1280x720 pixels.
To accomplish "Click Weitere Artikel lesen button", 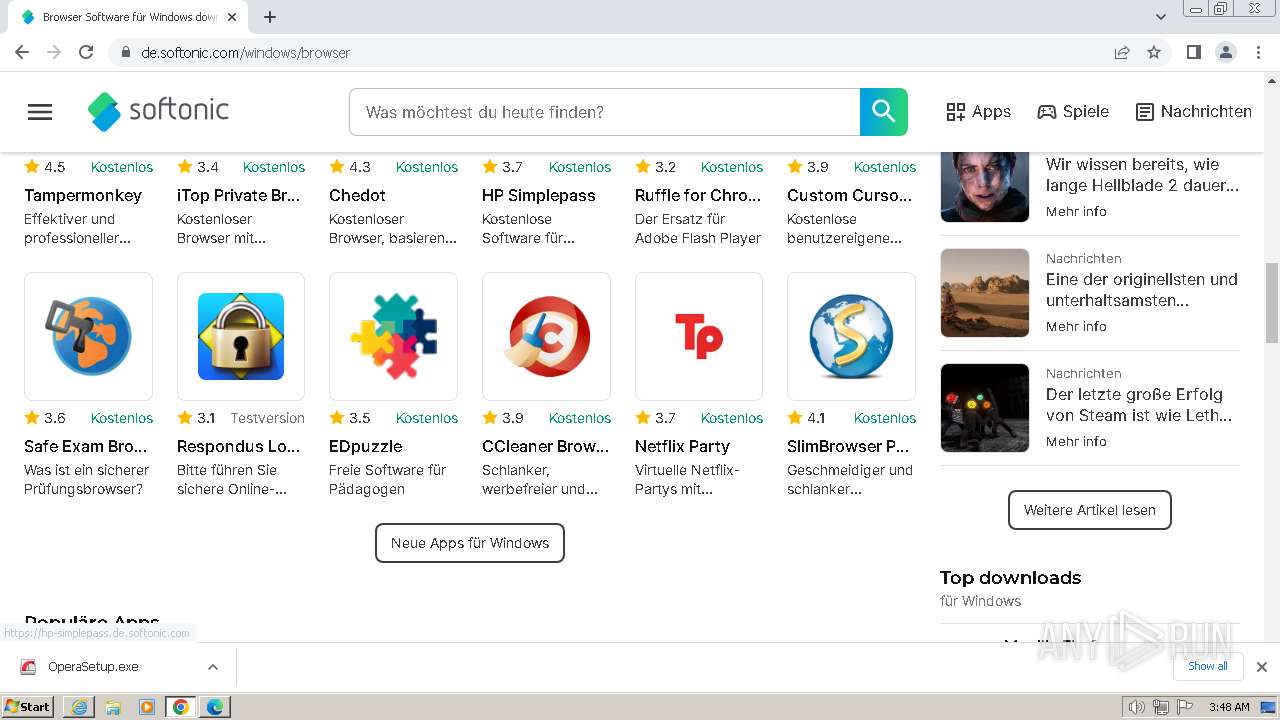I will pyautogui.click(x=1090, y=510).
